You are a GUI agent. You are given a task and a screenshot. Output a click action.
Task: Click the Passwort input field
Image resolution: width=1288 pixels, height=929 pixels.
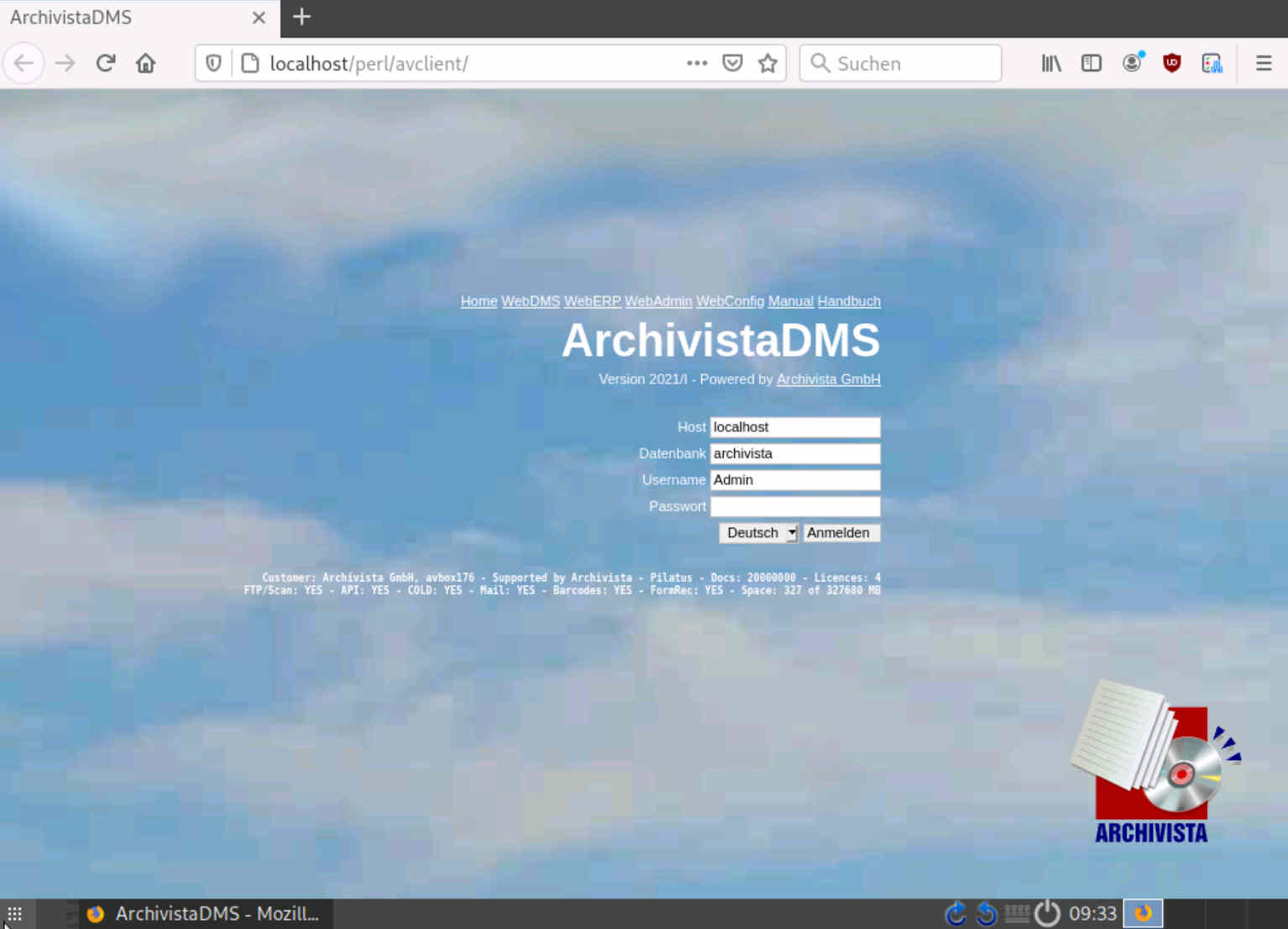[795, 507]
